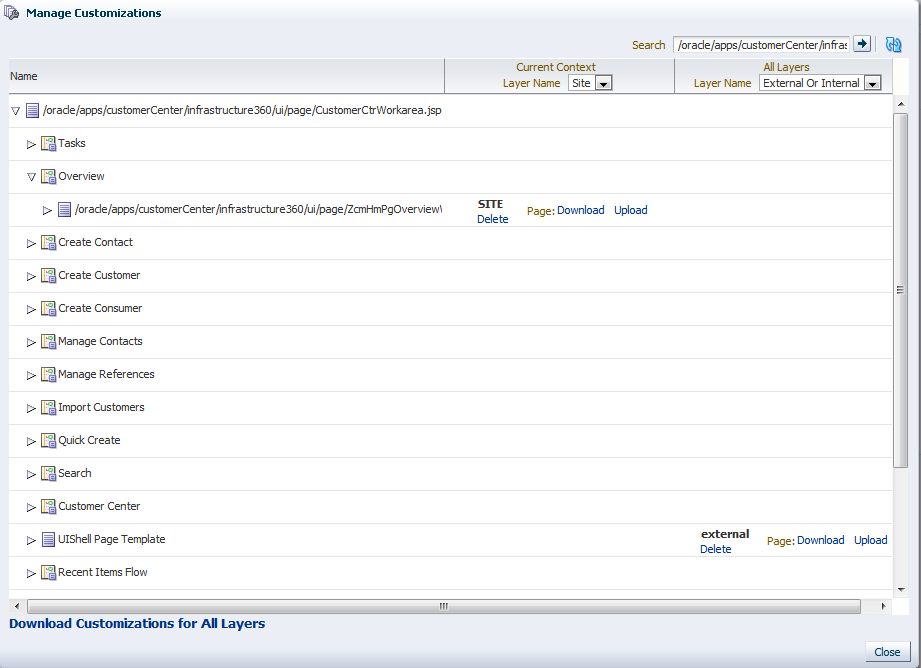921x668 pixels.
Task: Click the horizontal scrollbar left arrow
Action: 16,606
